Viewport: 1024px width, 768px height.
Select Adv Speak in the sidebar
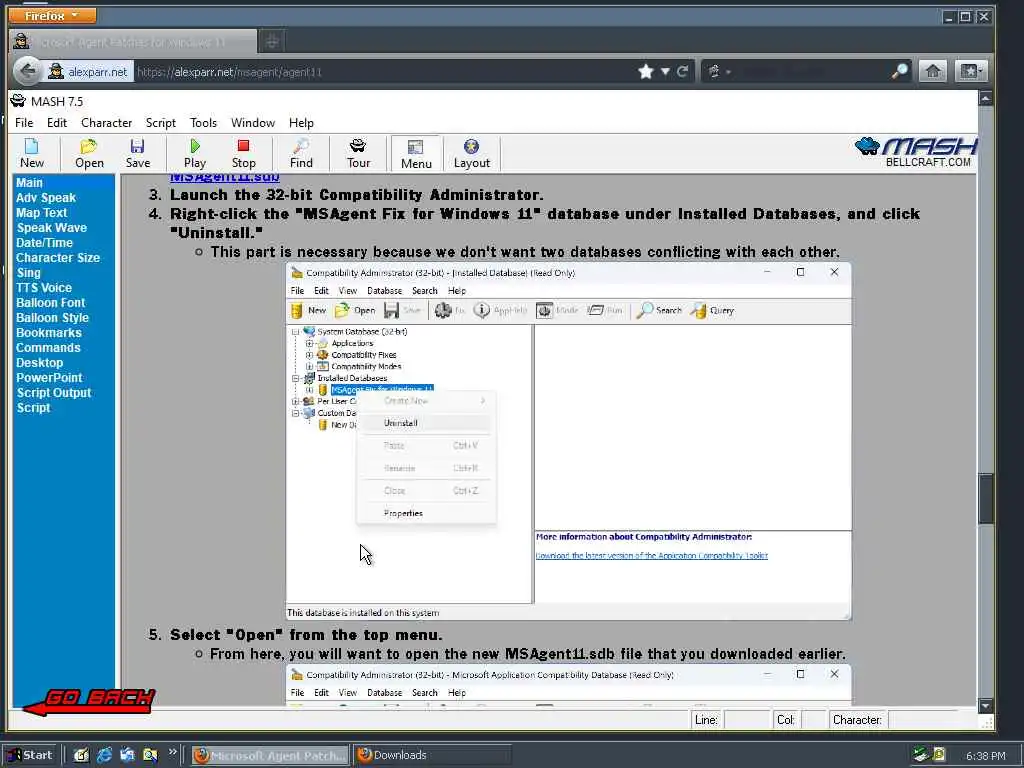(x=46, y=198)
